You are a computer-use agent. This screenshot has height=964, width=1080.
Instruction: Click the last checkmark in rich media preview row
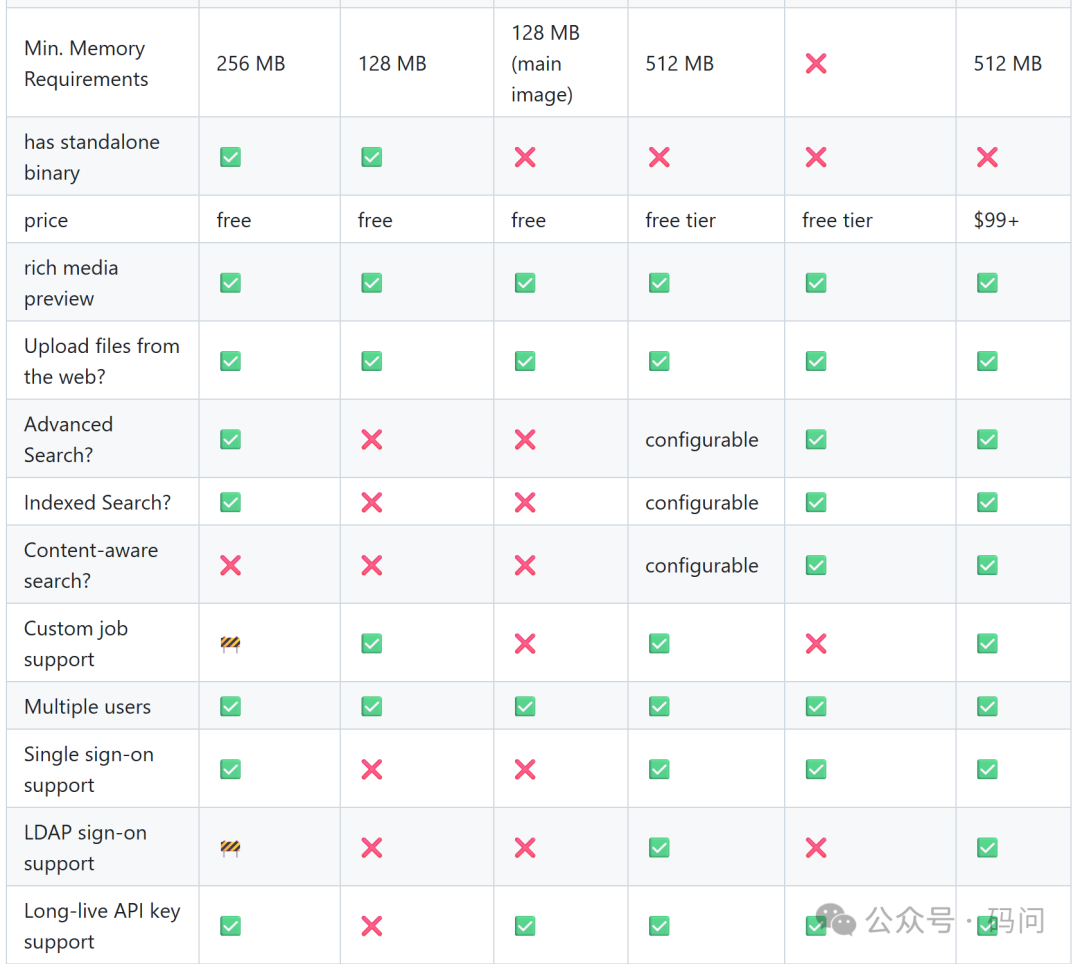click(x=987, y=283)
